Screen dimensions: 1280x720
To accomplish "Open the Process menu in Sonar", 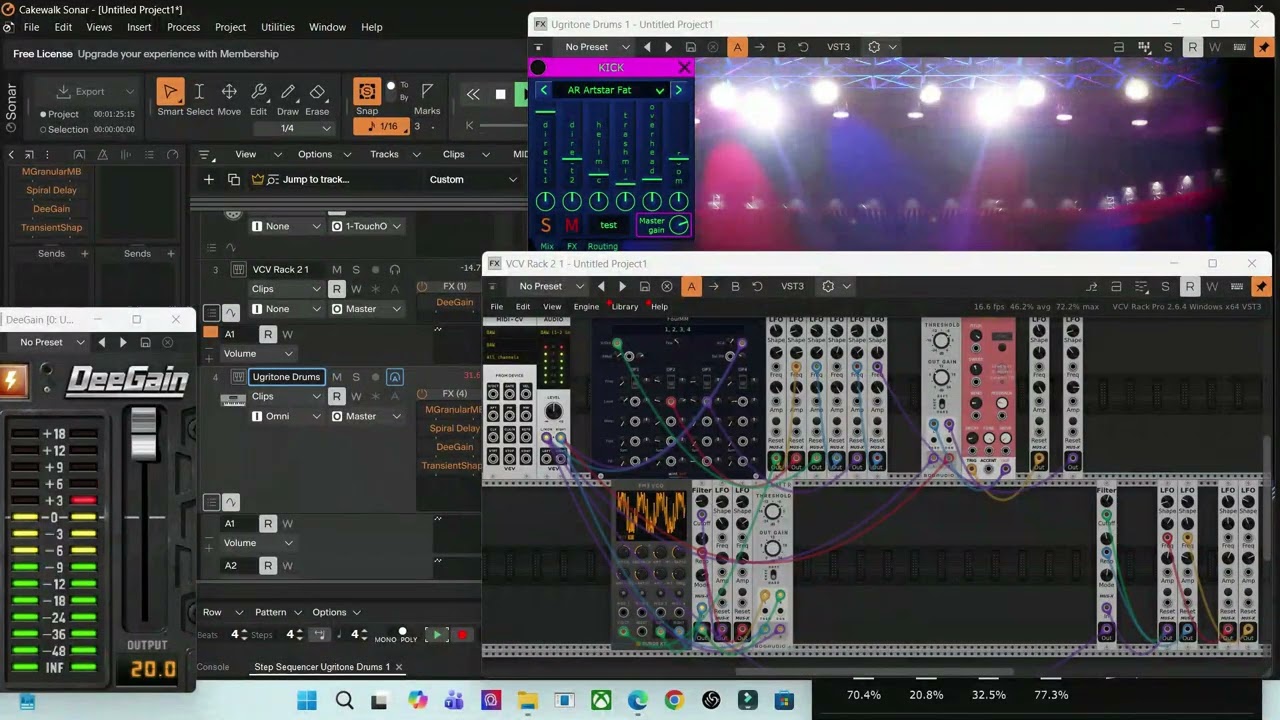I will click(x=183, y=27).
